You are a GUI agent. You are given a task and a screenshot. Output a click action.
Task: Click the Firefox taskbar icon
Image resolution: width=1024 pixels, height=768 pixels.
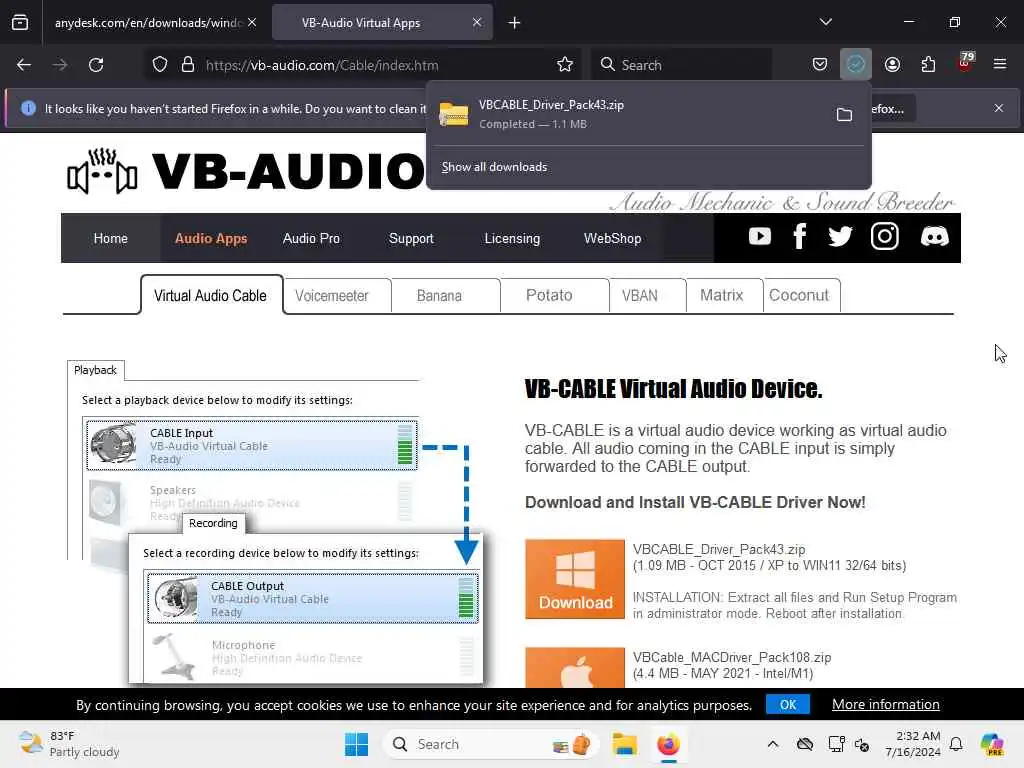[x=668, y=744]
